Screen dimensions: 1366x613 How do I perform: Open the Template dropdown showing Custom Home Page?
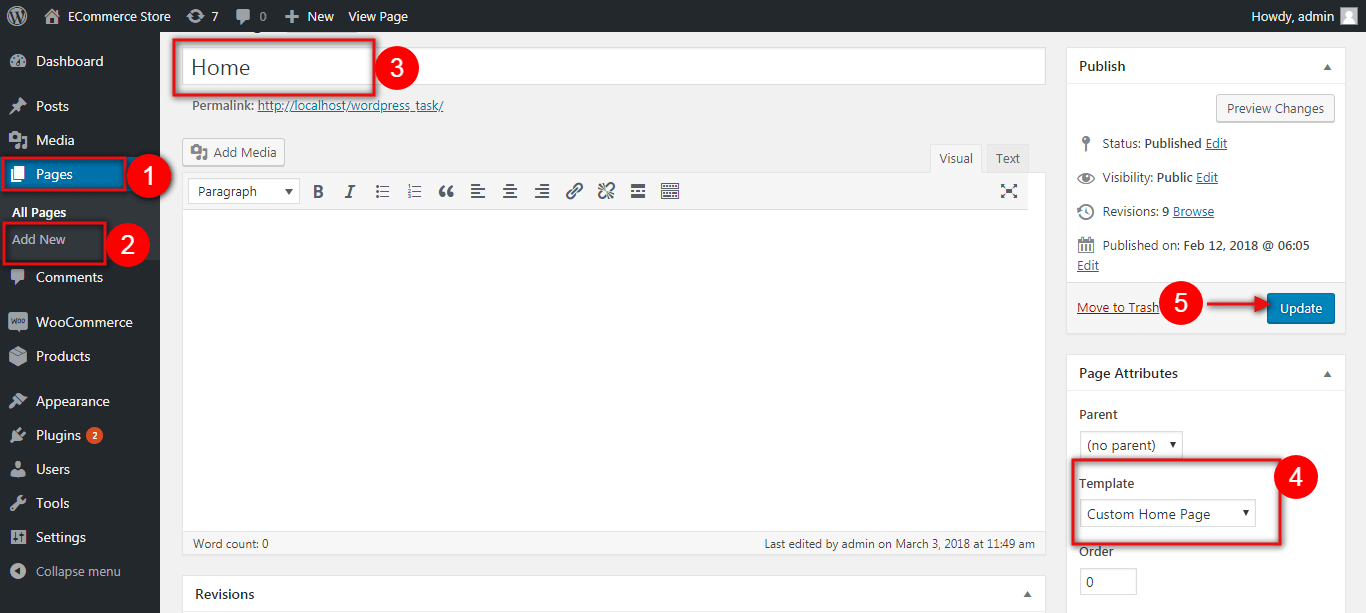(x=1168, y=514)
